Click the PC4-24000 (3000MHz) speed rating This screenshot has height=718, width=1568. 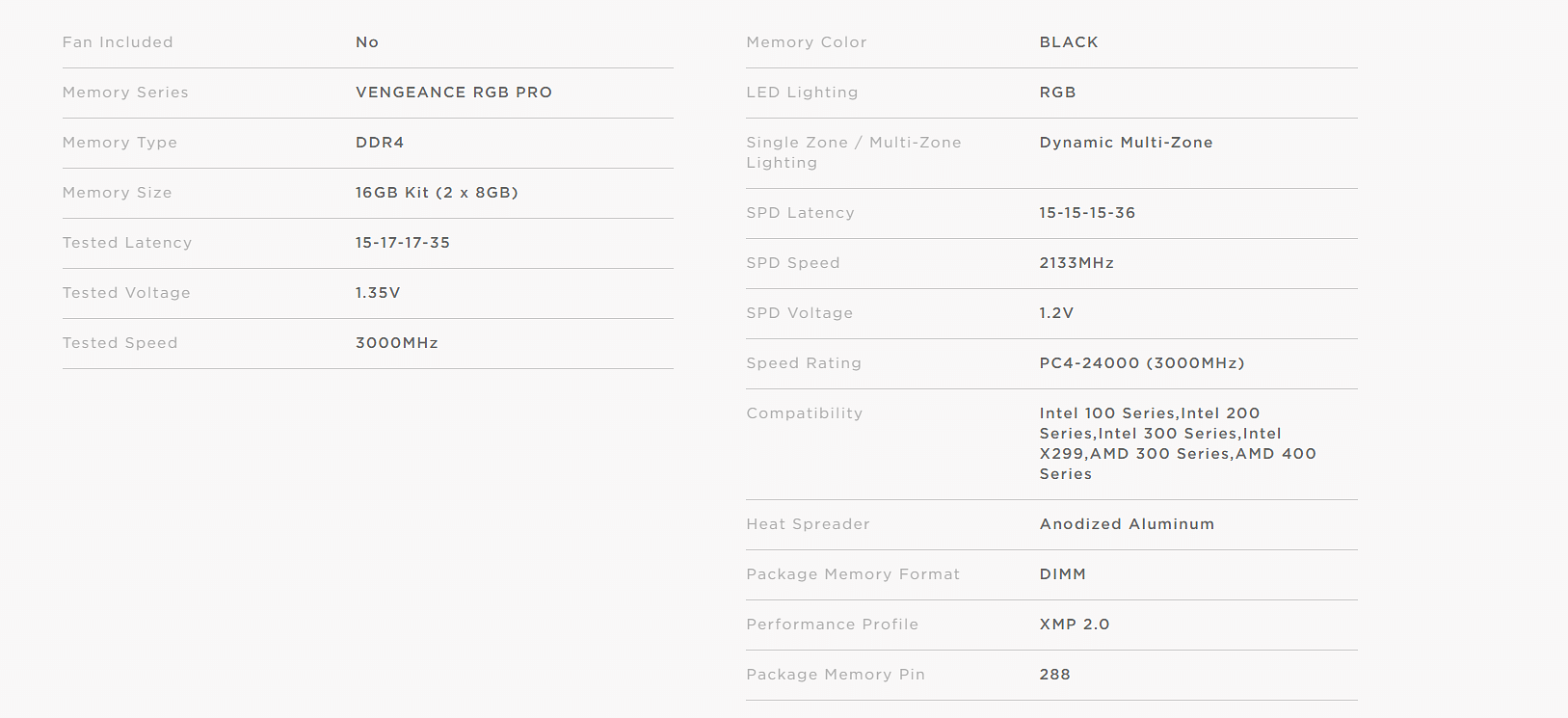(1142, 363)
